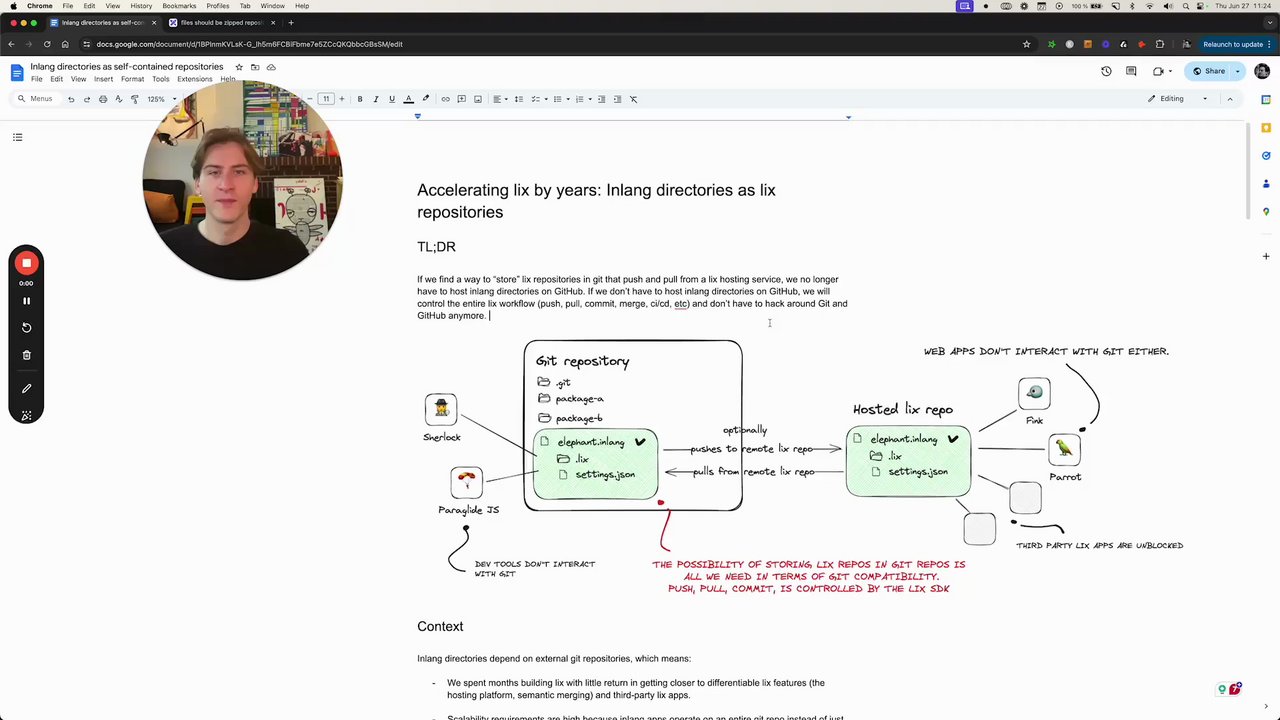Move document with folder icon
Viewport: 1280px width, 720px height.
pos(255,67)
